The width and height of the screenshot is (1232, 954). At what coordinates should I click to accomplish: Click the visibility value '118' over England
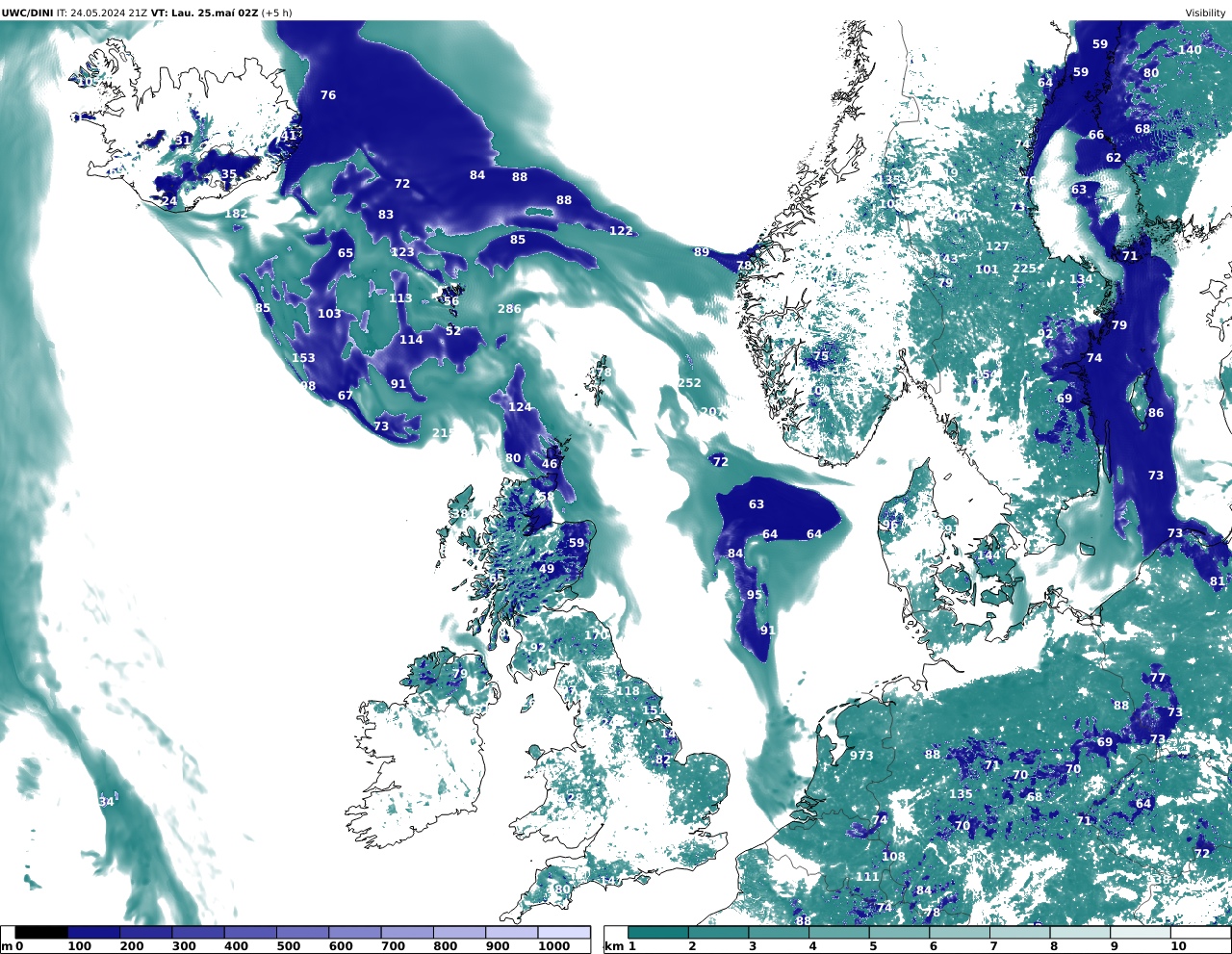tap(628, 691)
